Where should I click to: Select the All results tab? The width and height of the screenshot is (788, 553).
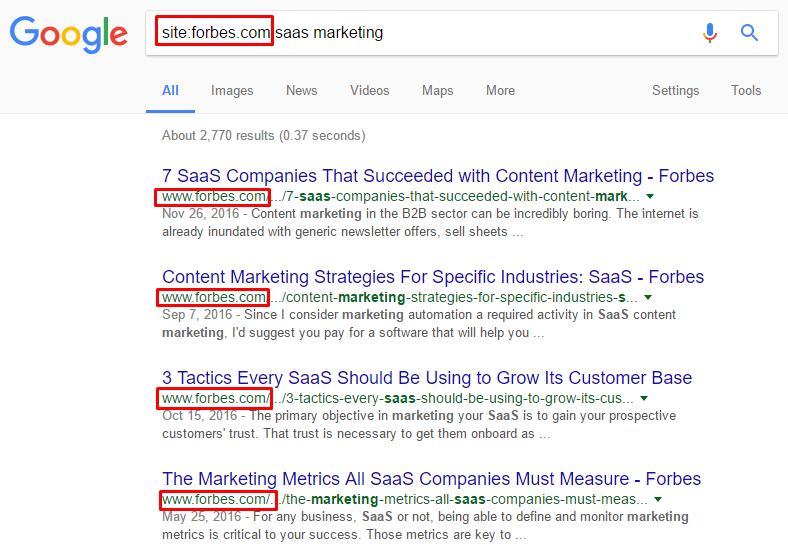(170, 90)
